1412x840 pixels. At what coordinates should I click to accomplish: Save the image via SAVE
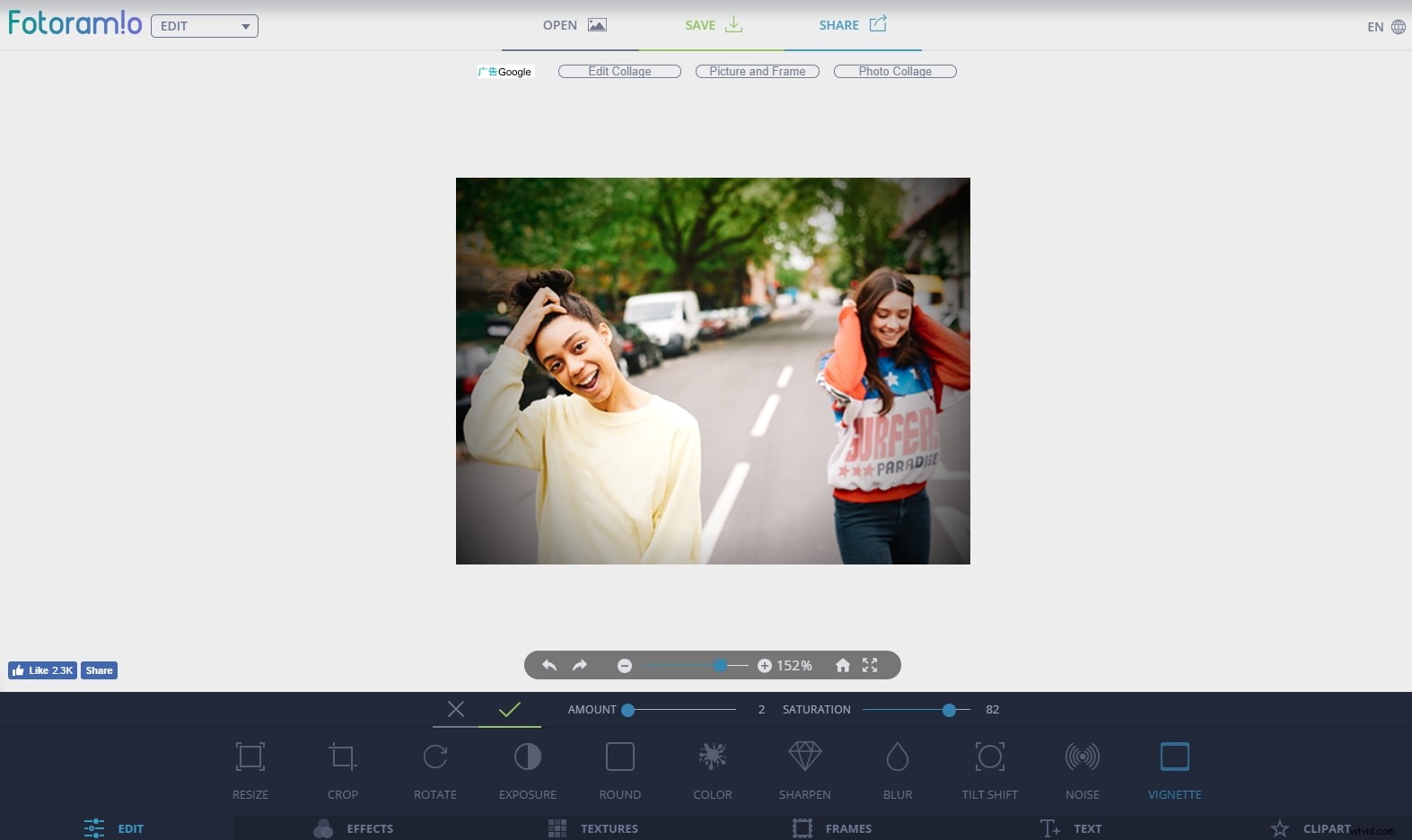coord(714,25)
